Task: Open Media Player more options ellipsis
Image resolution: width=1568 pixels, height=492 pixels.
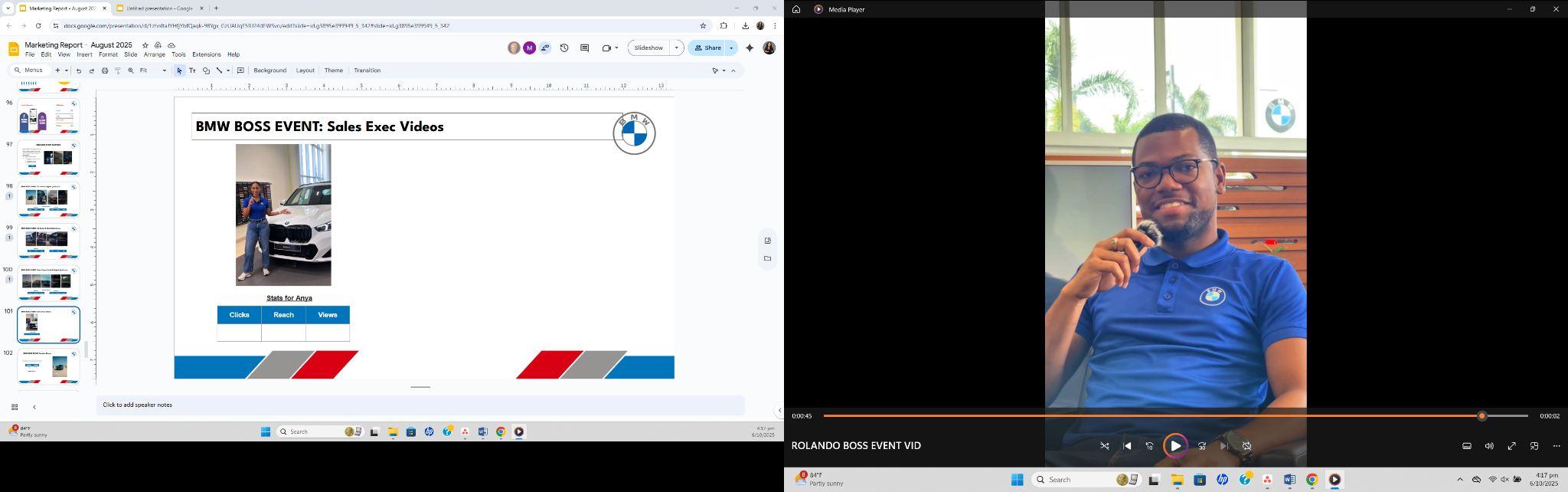Action: [1557, 446]
